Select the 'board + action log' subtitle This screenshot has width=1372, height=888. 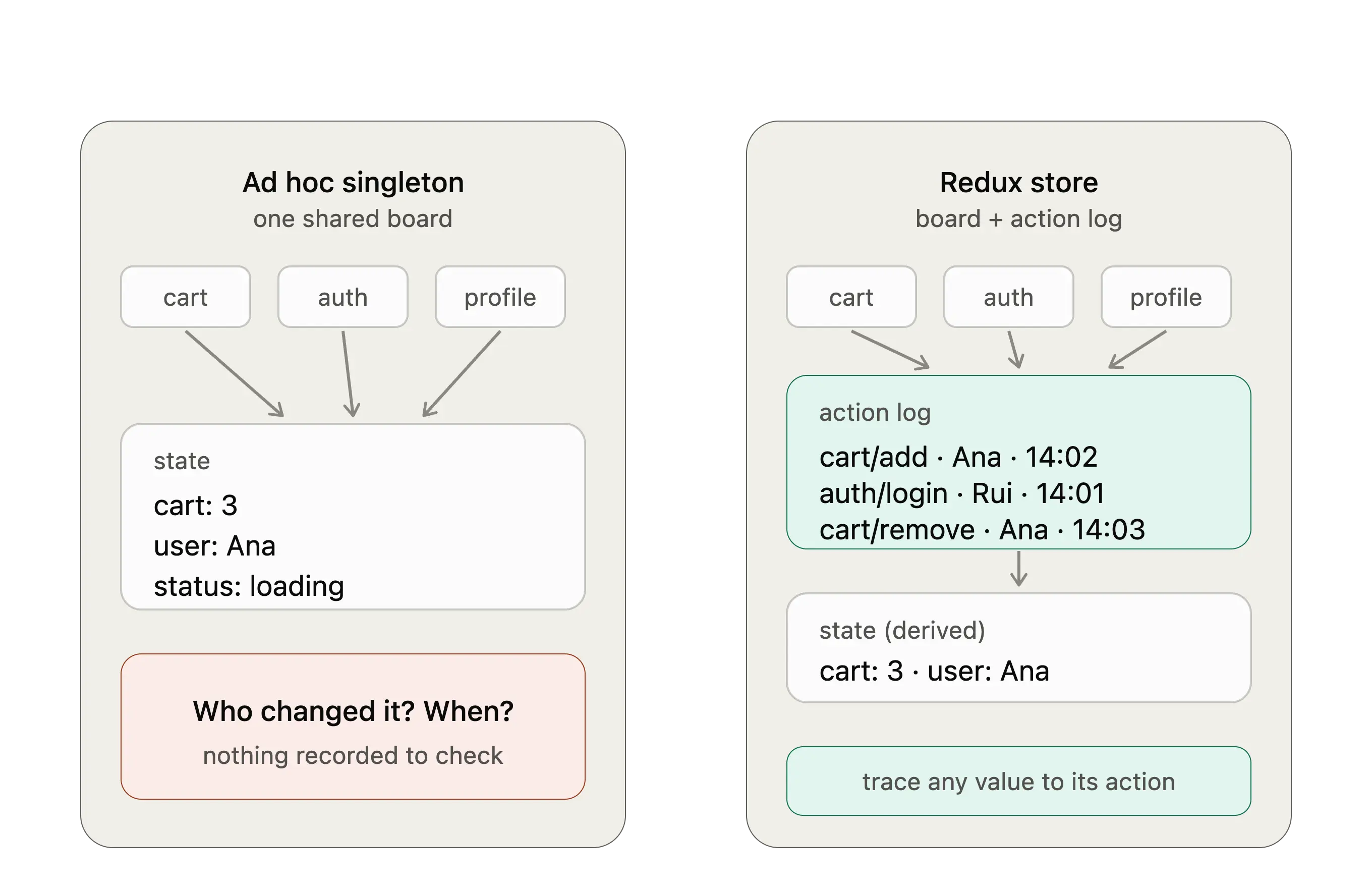tap(1018, 219)
